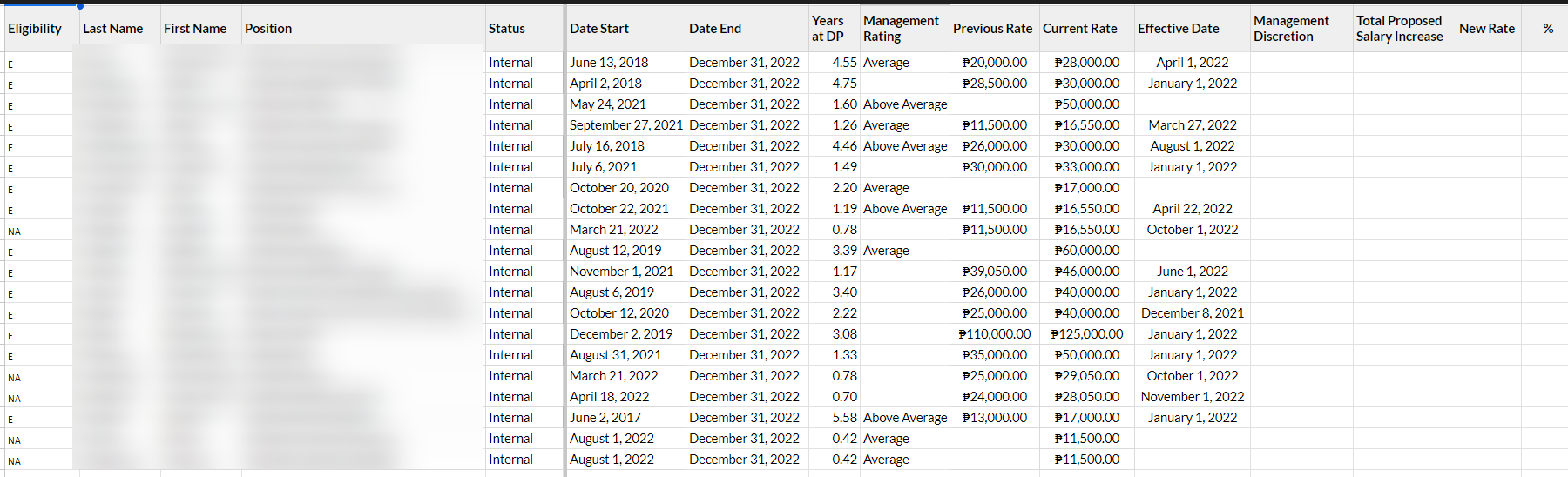Screen dimensions: 1568x477
Task: Click the New Rate column header
Action: 1487,29
